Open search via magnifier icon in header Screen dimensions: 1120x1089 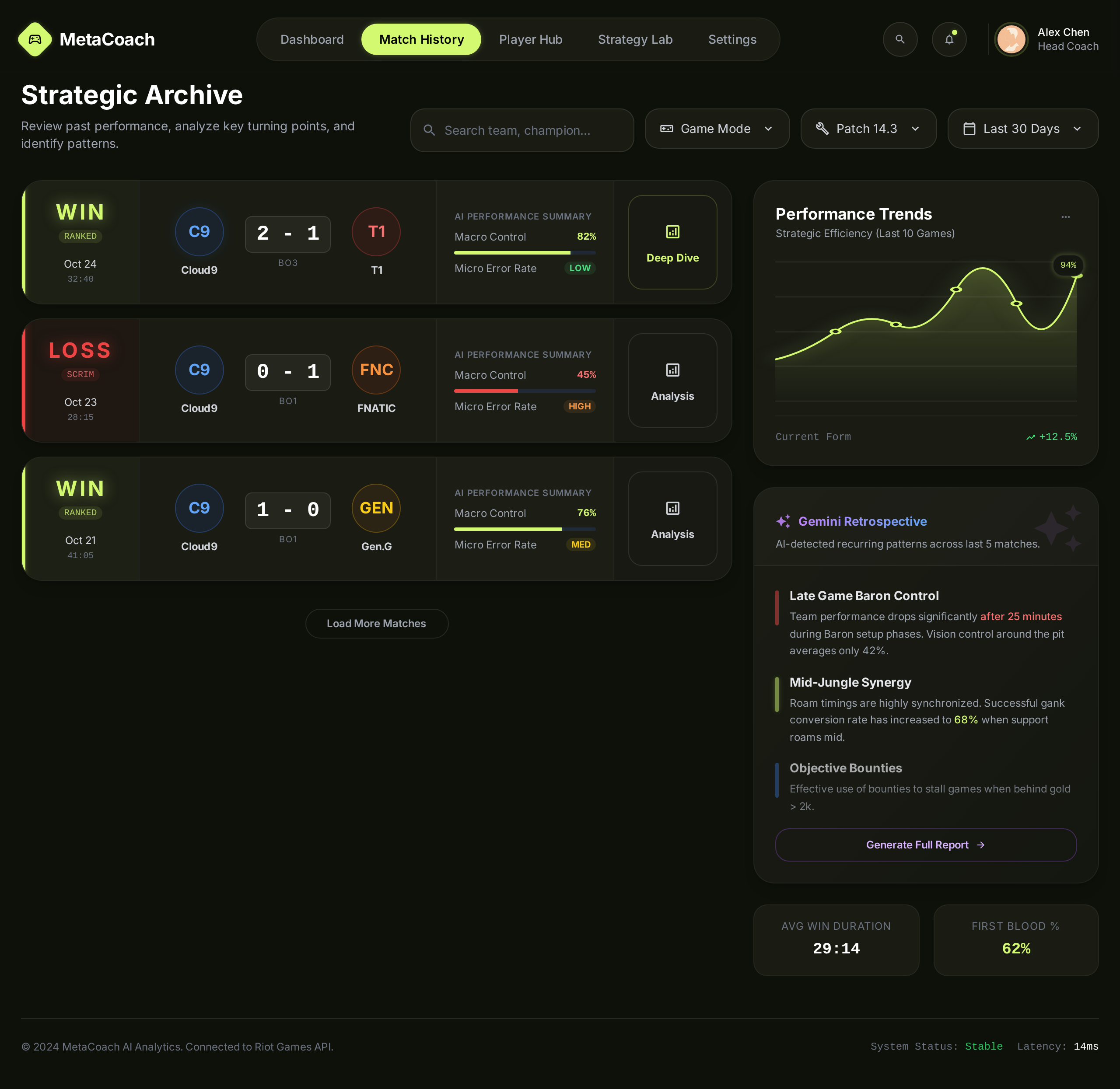pos(900,39)
